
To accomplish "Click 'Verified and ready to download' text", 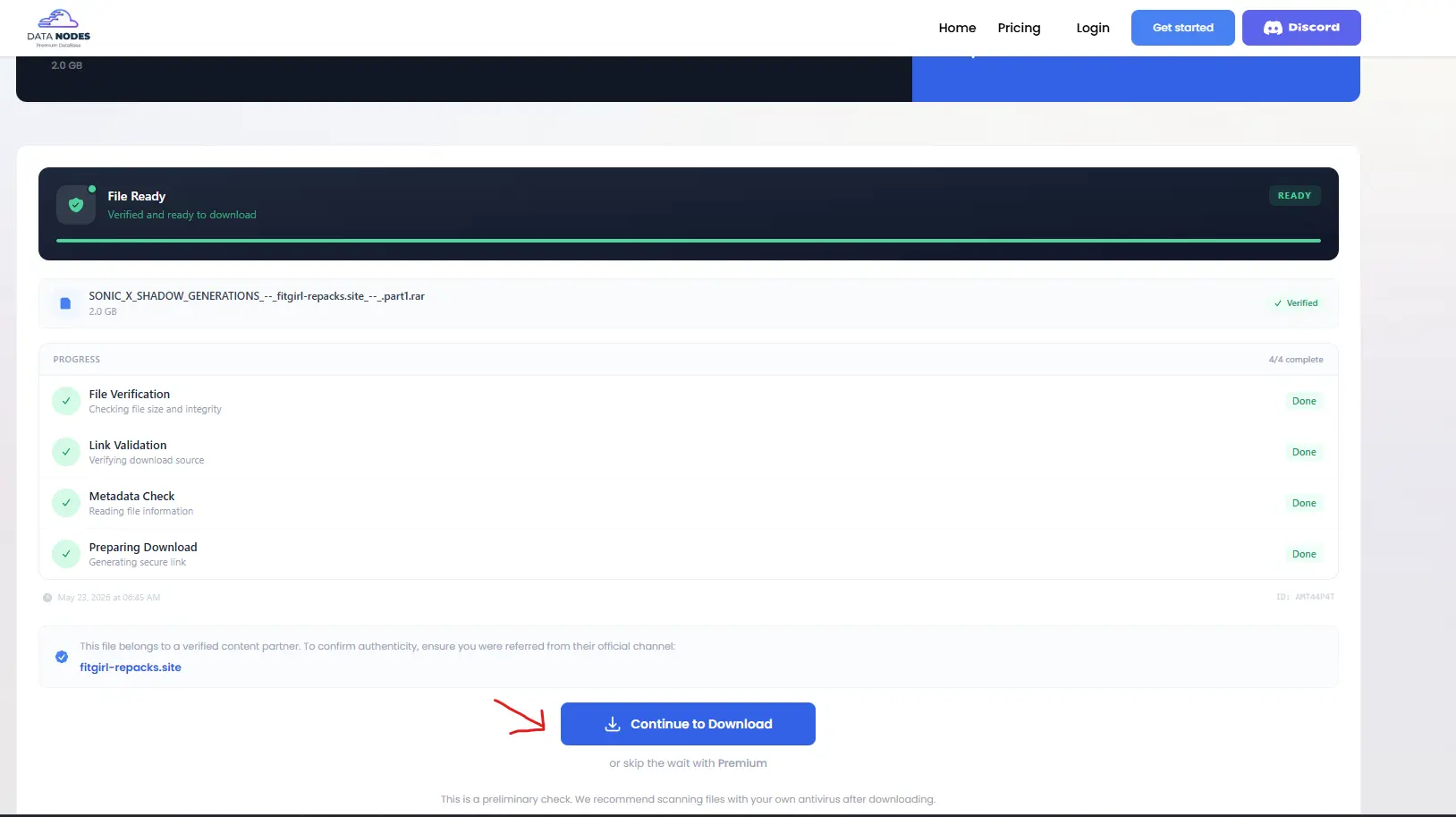I will point(182,215).
